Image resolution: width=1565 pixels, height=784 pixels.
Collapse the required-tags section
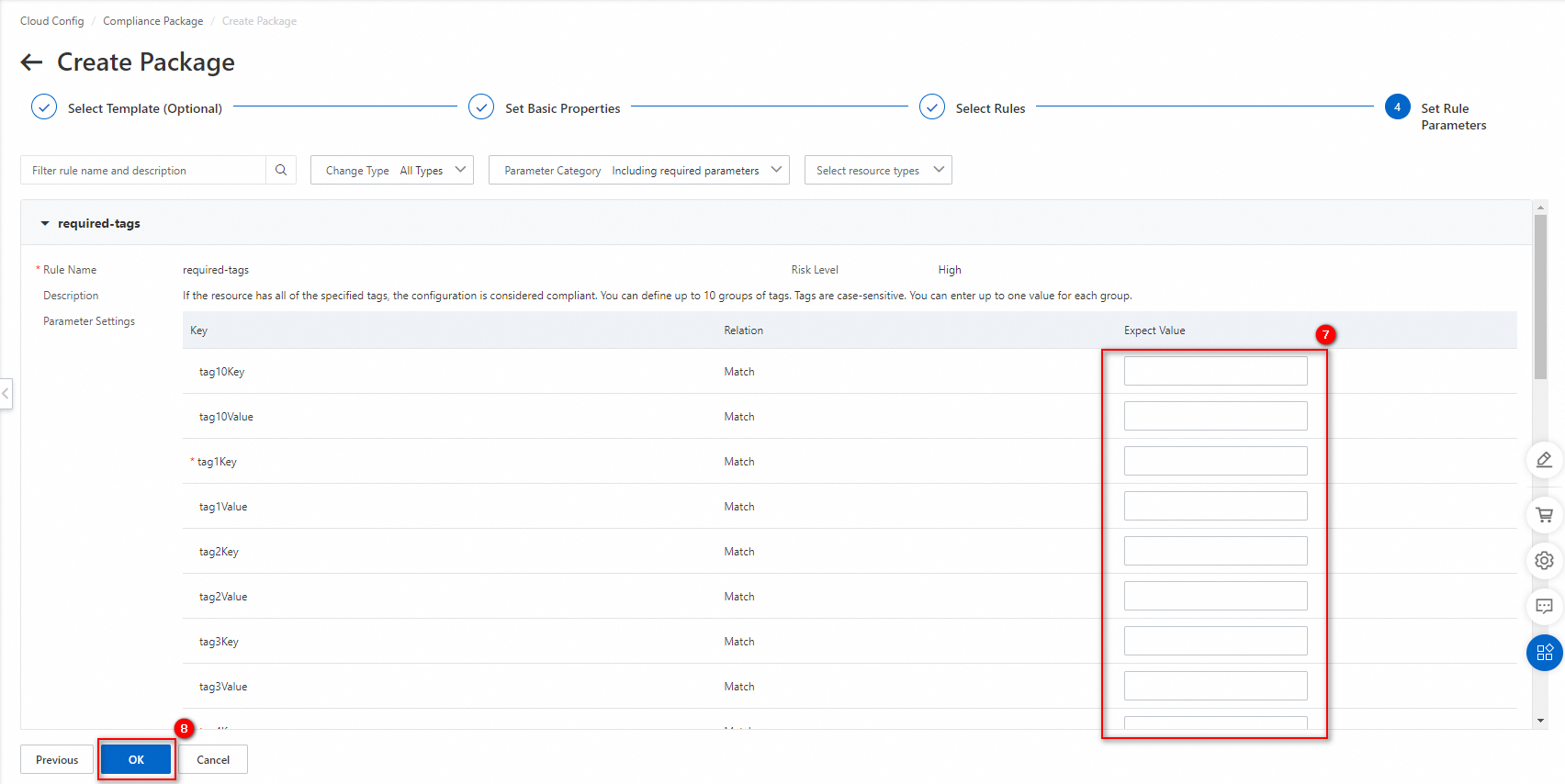pos(45,223)
